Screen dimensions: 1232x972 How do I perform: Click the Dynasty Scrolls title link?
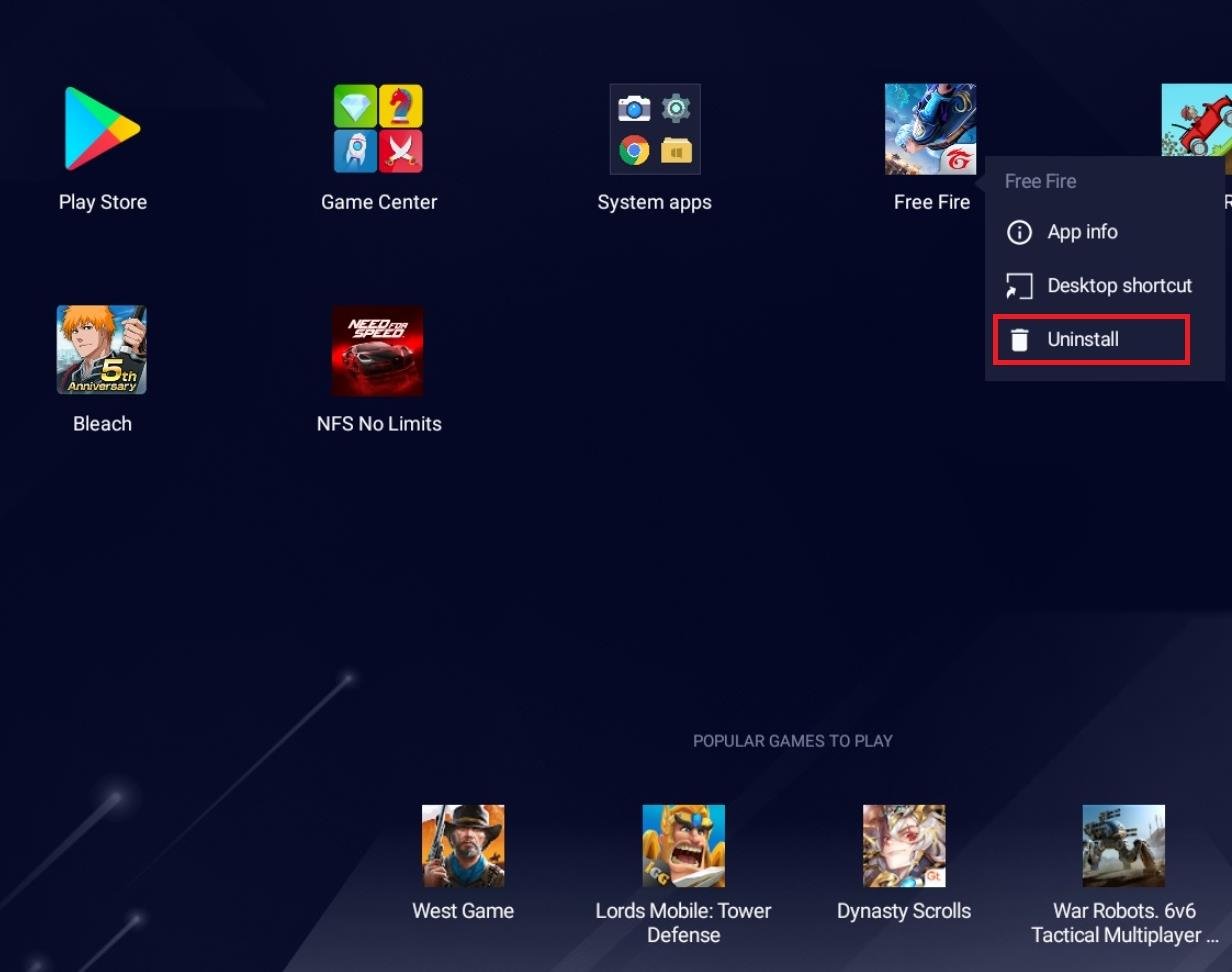(x=903, y=911)
